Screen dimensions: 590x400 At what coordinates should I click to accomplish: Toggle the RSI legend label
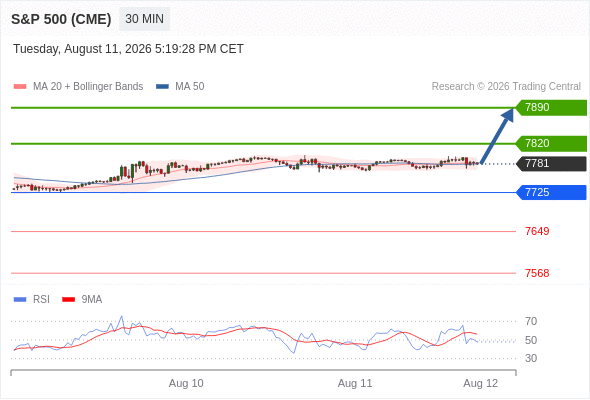click(41, 300)
